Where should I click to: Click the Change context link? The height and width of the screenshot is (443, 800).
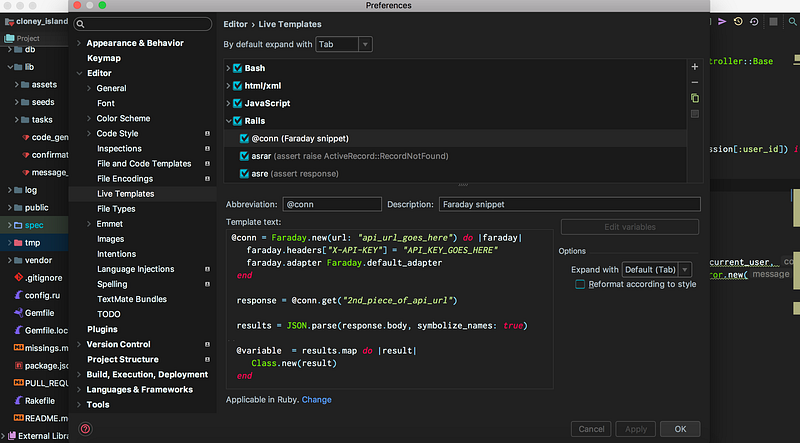[316, 400]
